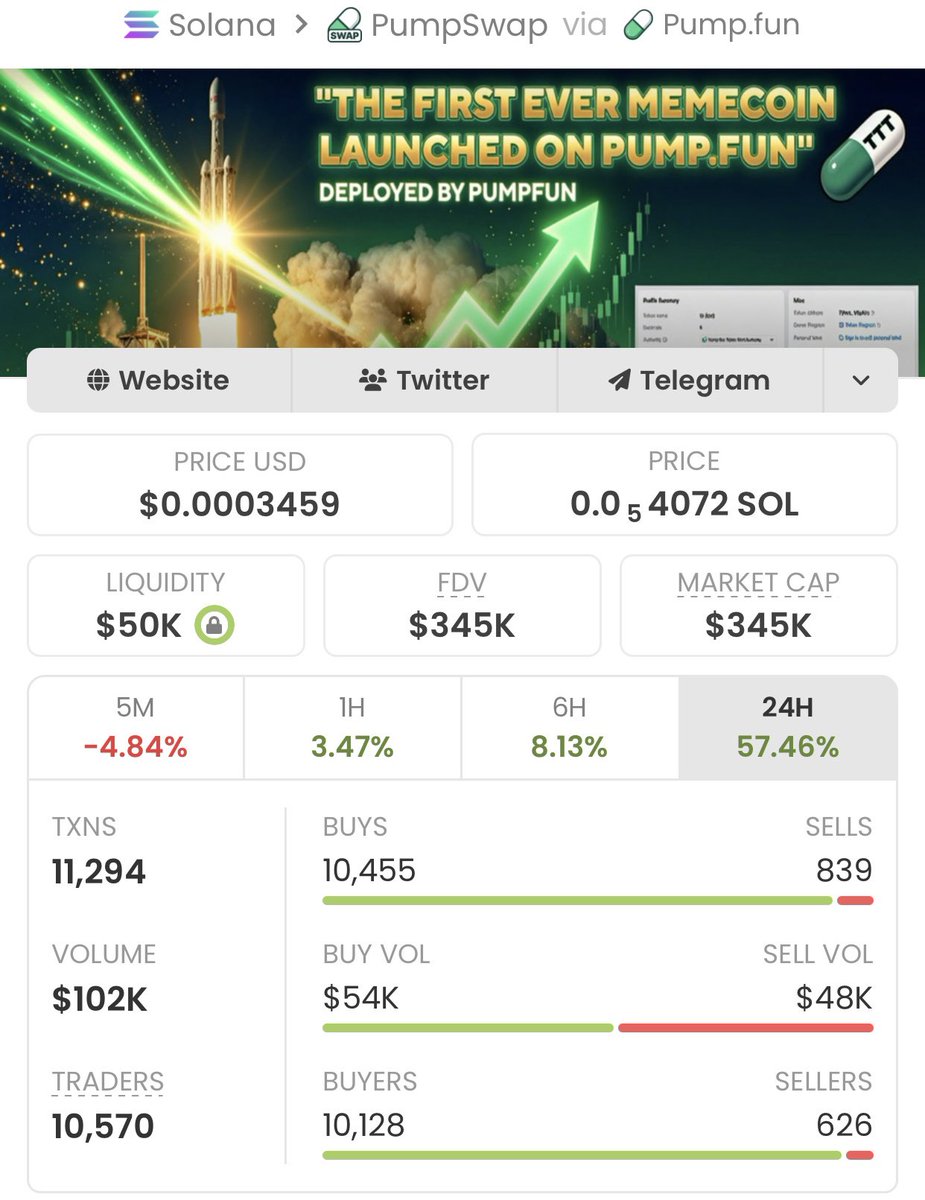Viewport: 925px width, 1200px height.
Task: Click the FDV label
Action: (x=462, y=582)
